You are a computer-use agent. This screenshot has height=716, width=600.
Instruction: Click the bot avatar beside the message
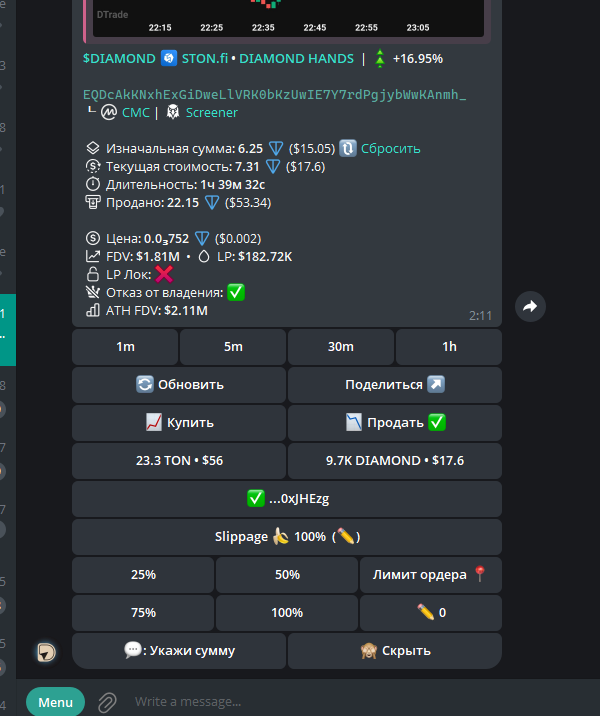[x=46, y=652]
